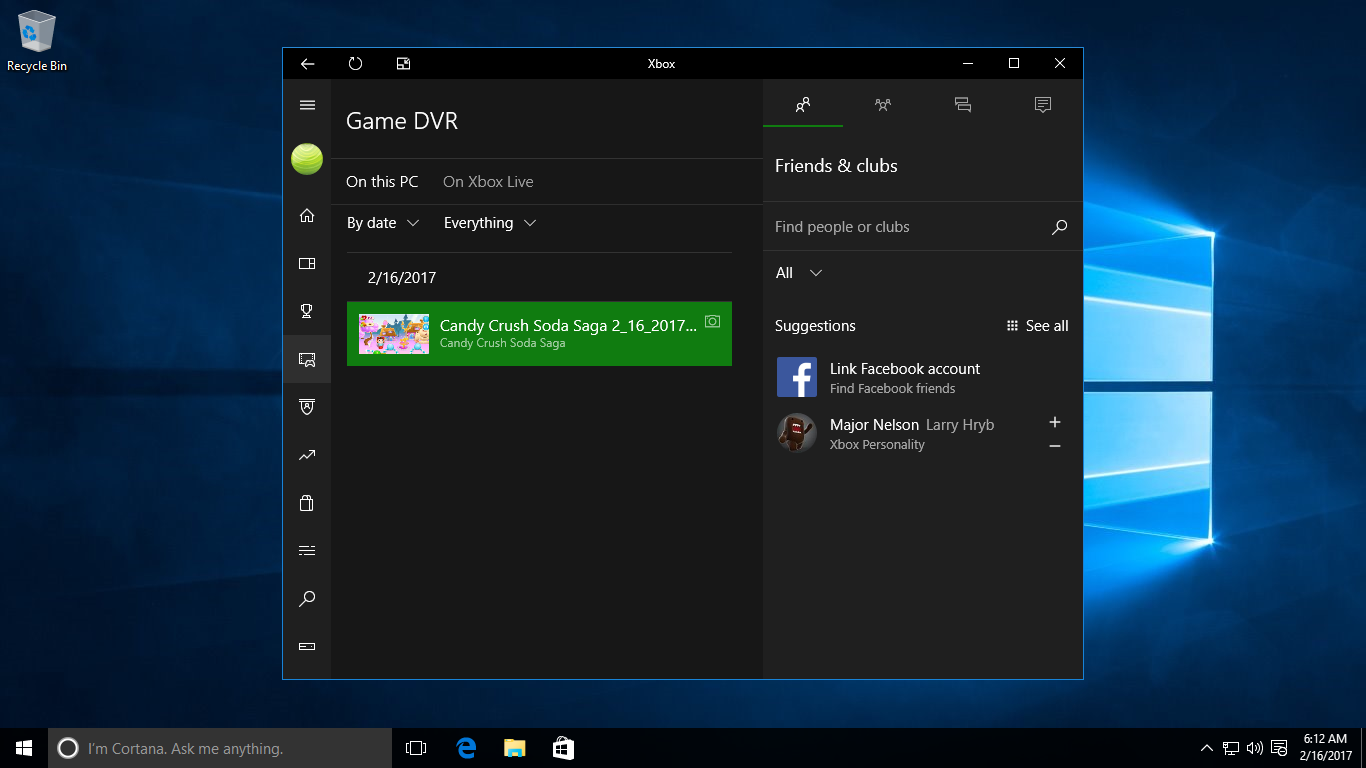Click the search magnifier in the friends panel

1059,227
